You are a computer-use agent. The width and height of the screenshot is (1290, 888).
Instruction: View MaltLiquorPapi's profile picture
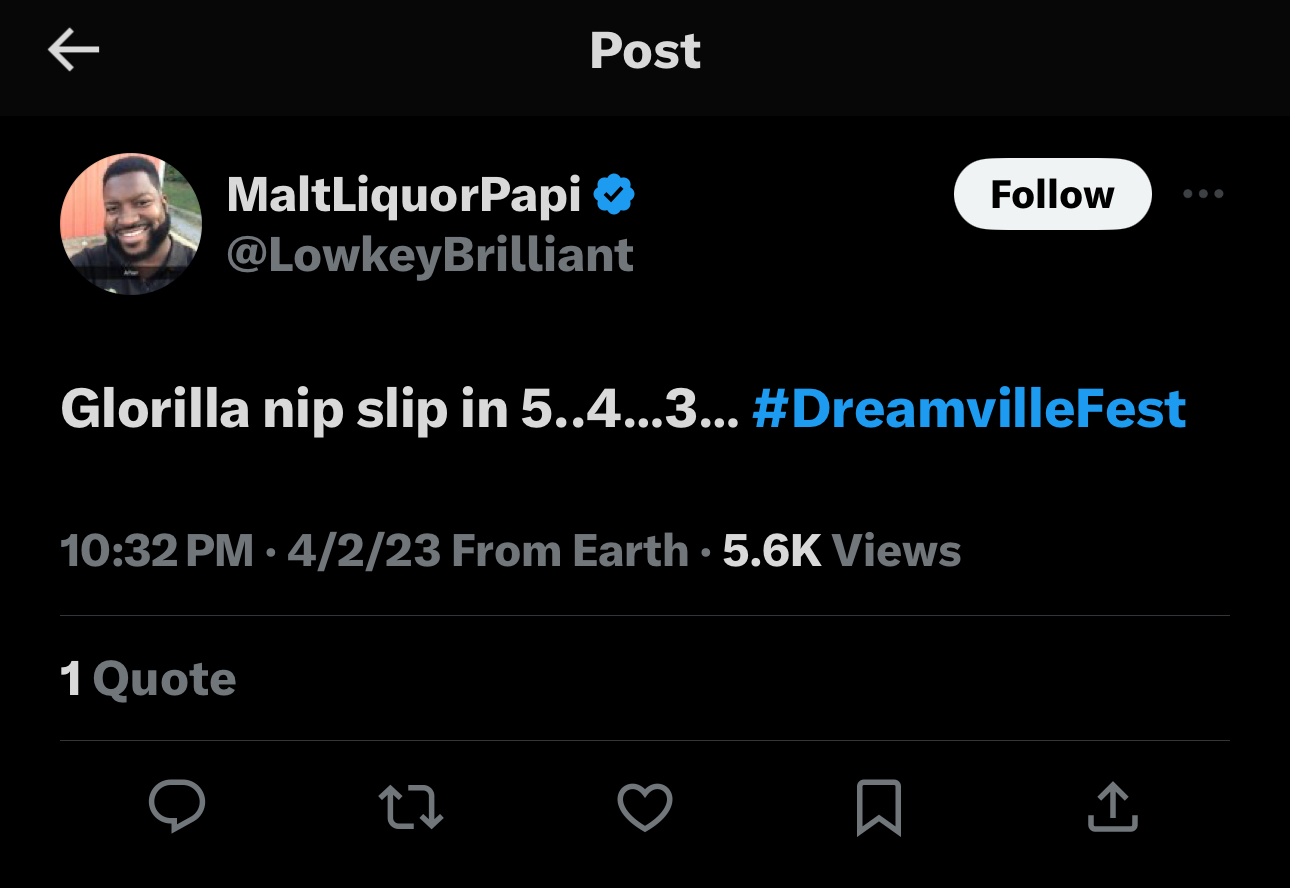tap(131, 223)
